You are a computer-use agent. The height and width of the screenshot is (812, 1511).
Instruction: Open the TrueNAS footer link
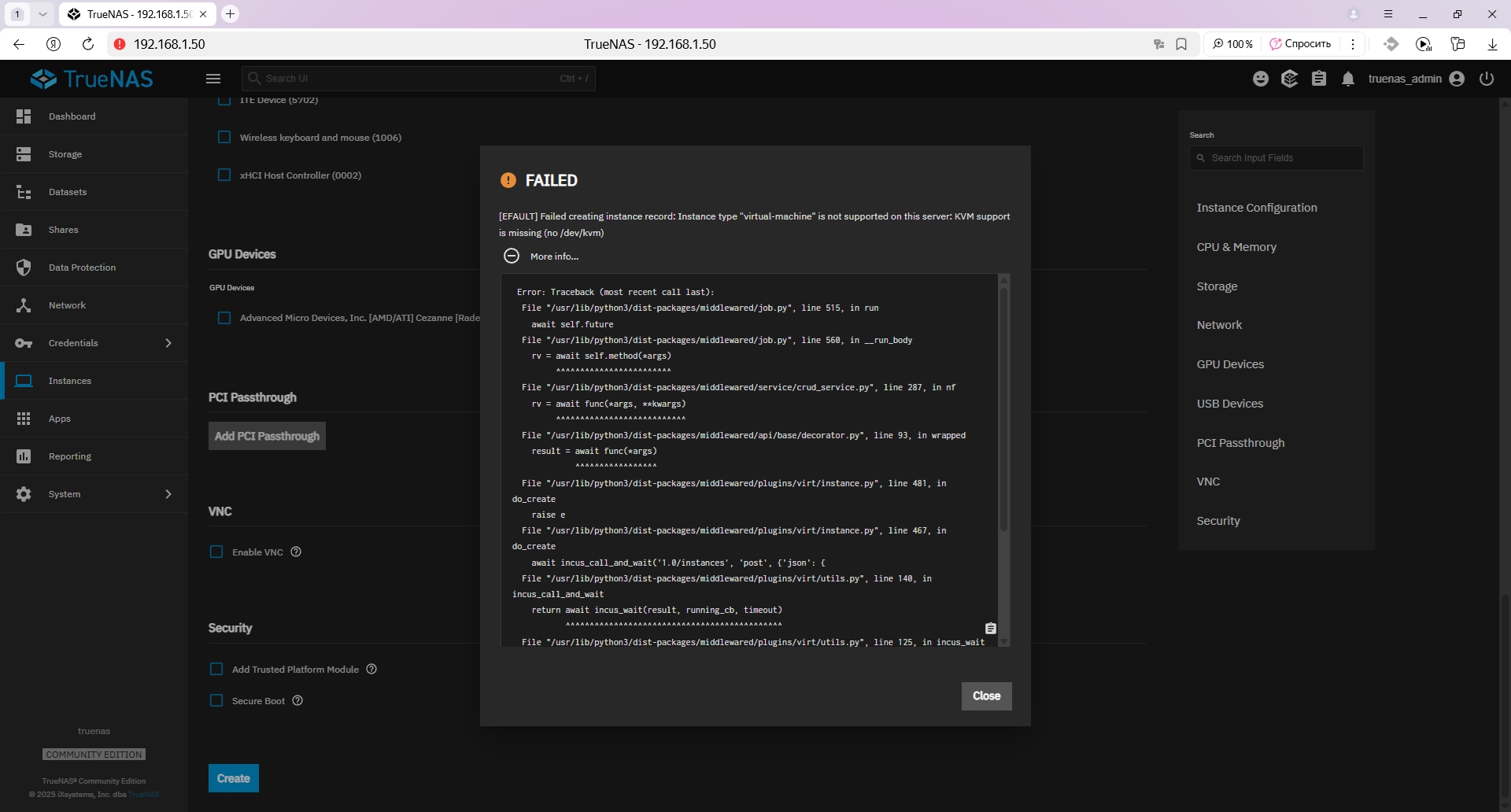[143, 795]
